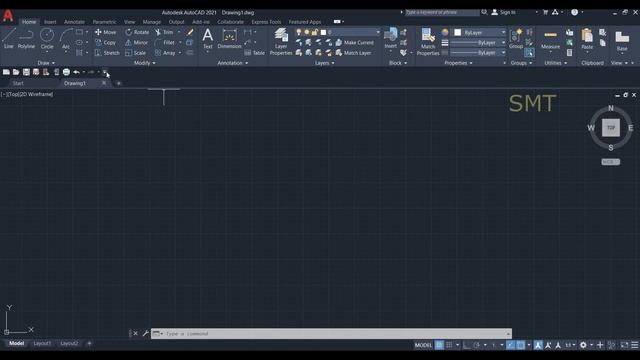Open the object color ByLayer dropdown

[480, 32]
